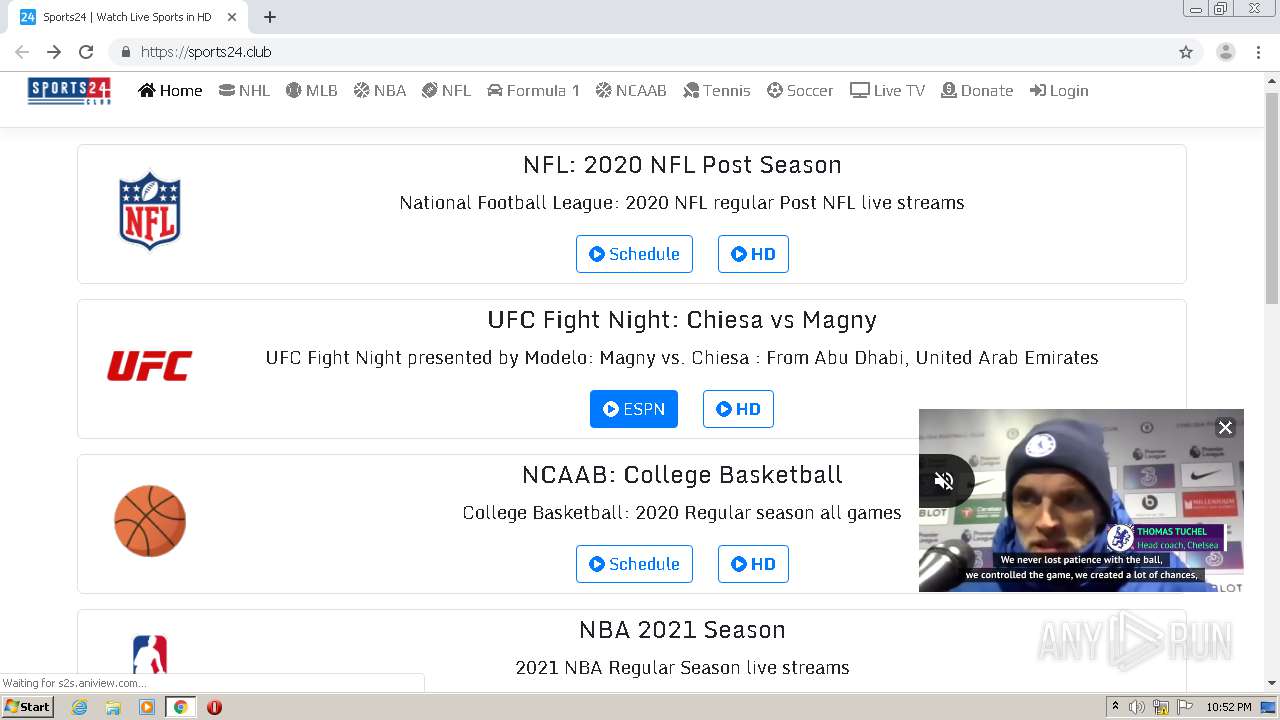
Task: Reload the current page
Action: (x=86, y=52)
